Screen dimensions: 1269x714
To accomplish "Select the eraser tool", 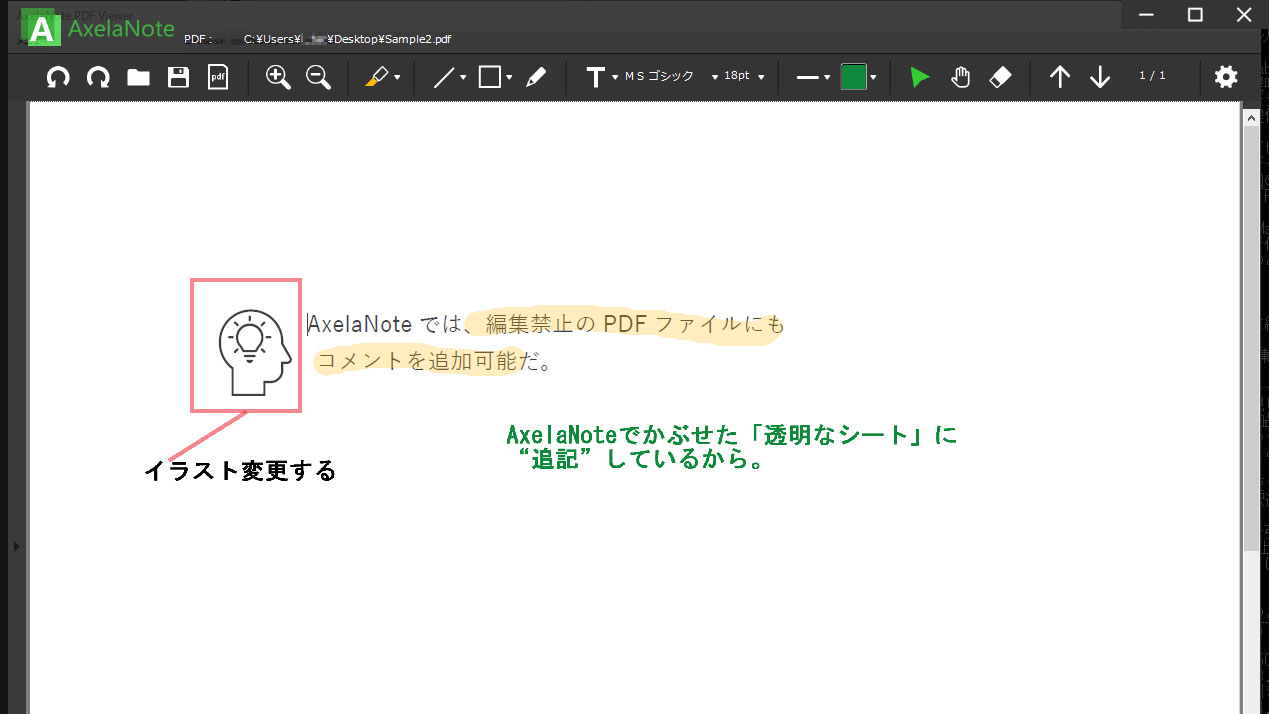I will 1000,77.
